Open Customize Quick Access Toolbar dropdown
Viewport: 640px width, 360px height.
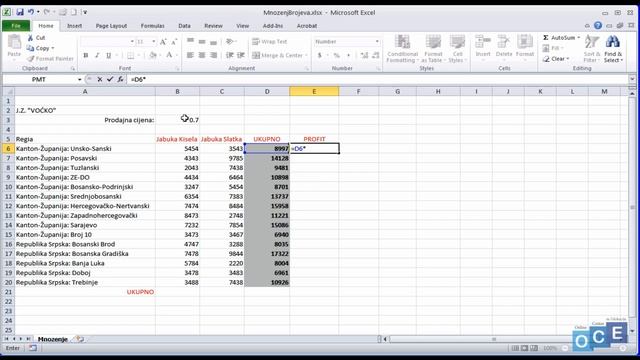click(x=85, y=12)
